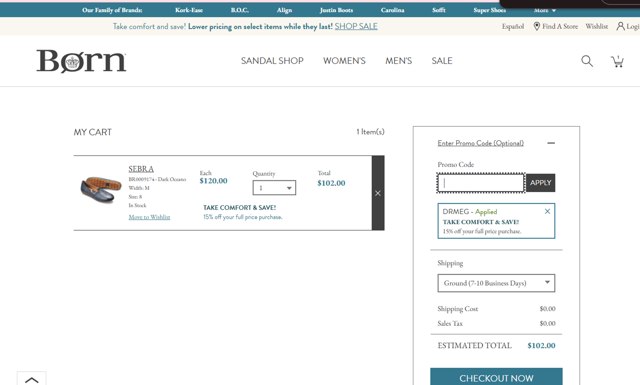Screen dimensions: 640x385
Task: Visit the Align brand link
Action: (284, 10)
